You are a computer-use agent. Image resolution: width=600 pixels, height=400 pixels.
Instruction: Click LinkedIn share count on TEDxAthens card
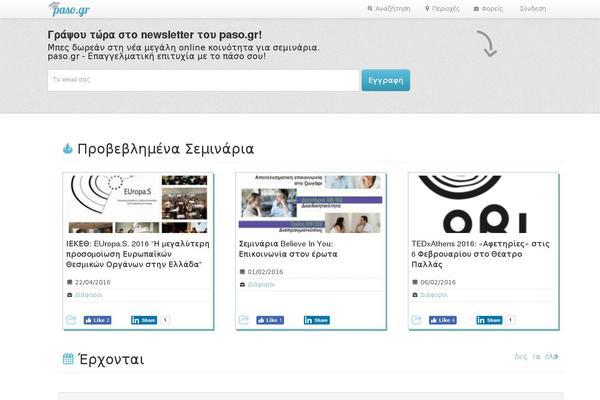(x=510, y=320)
